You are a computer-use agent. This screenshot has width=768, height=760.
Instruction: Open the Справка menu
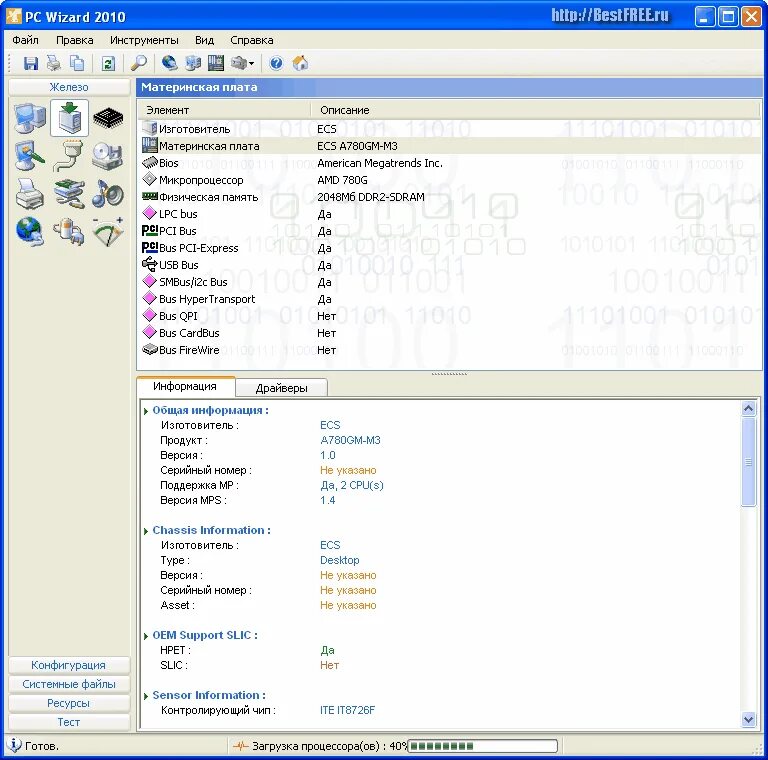tap(252, 40)
